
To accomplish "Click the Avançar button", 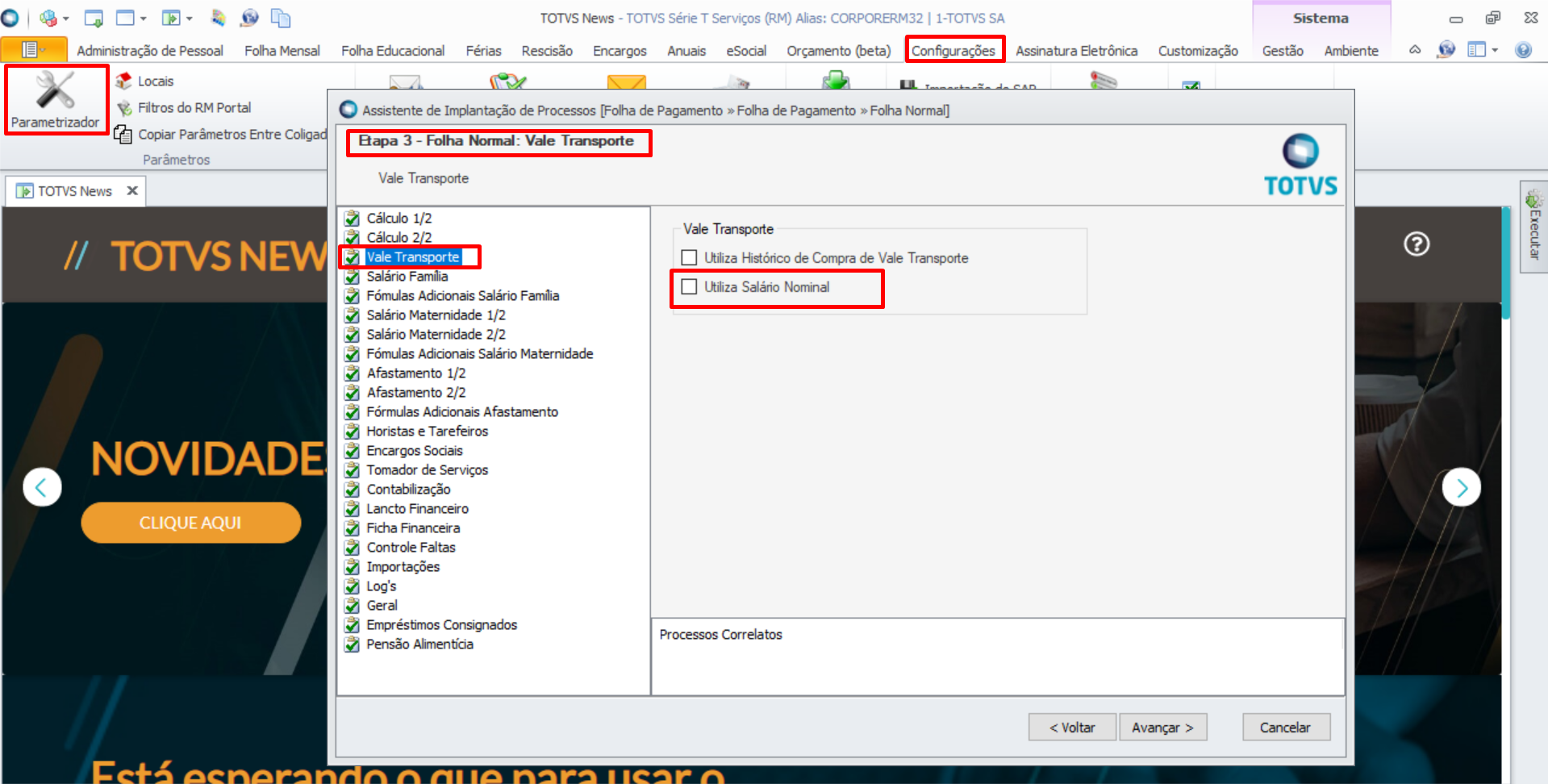I will (1162, 728).
